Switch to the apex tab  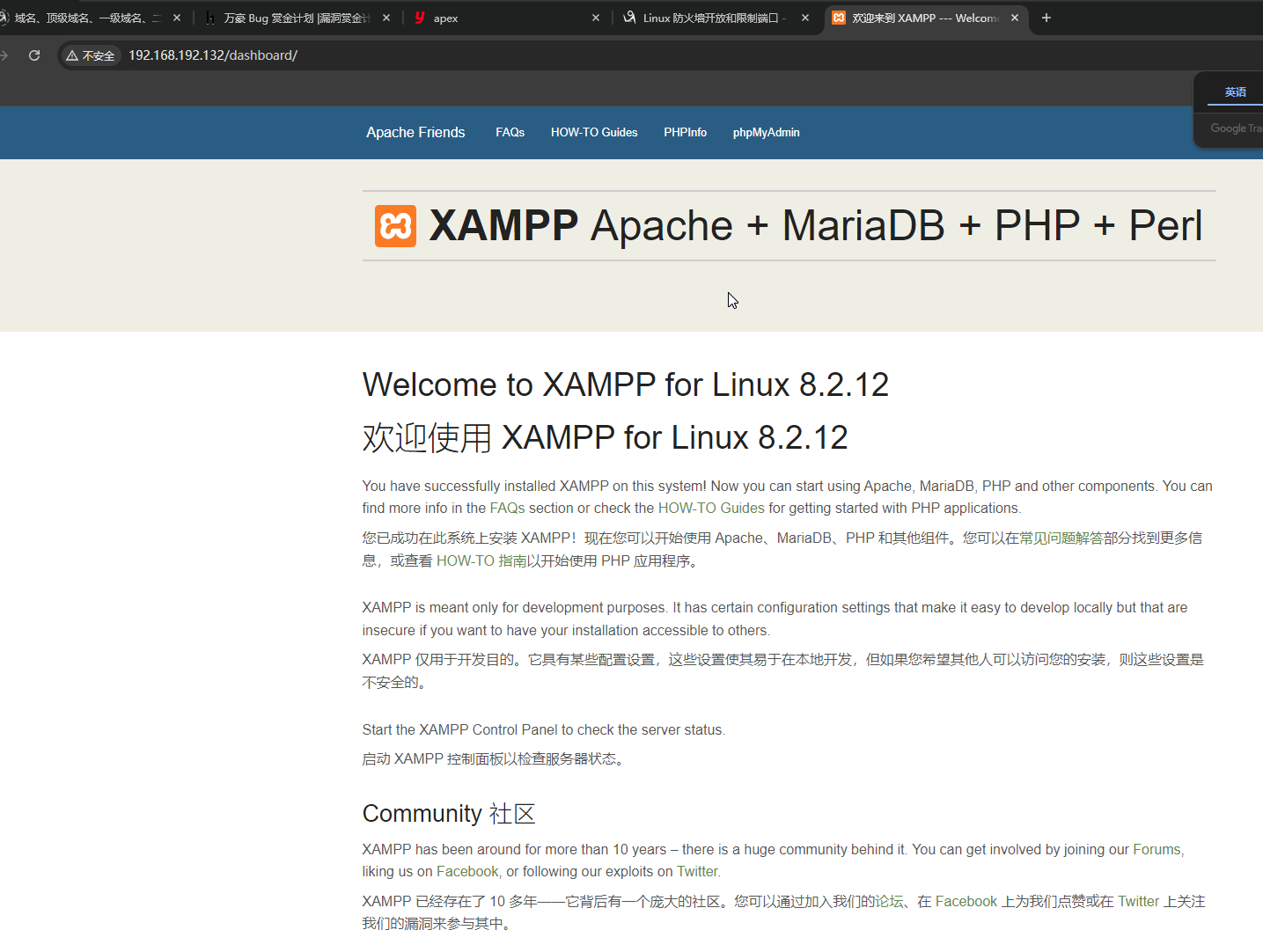506,18
